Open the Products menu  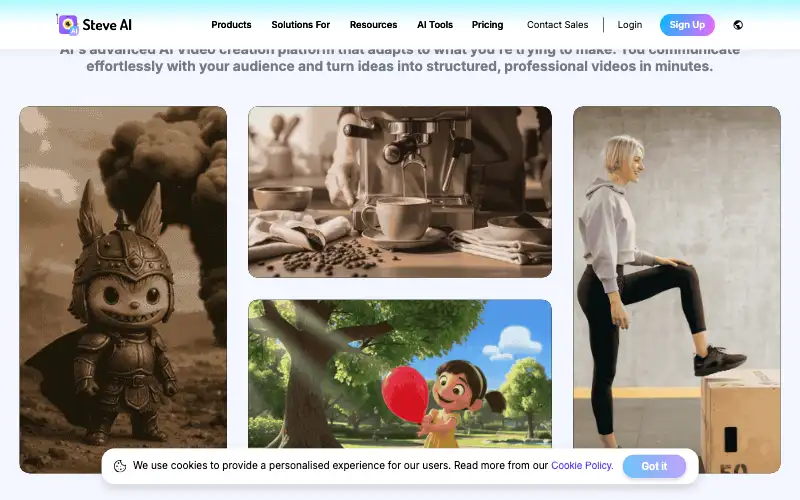[231, 24]
